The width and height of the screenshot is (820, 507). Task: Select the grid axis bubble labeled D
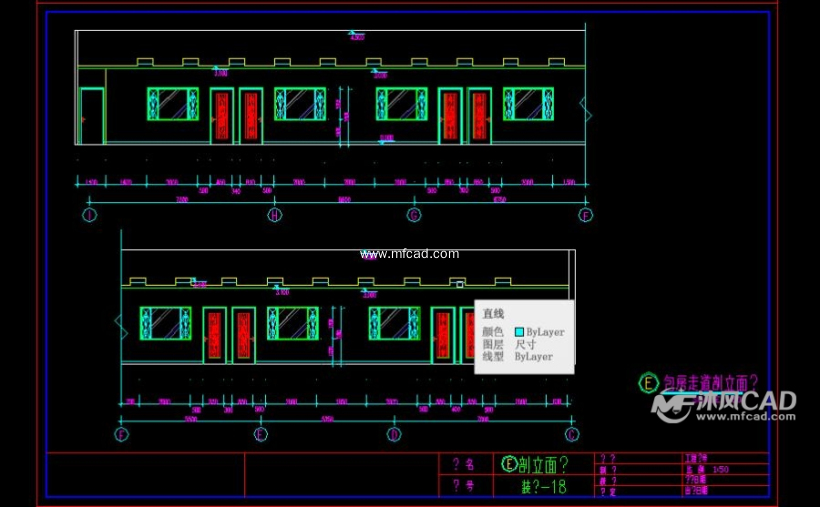(x=394, y=434)
